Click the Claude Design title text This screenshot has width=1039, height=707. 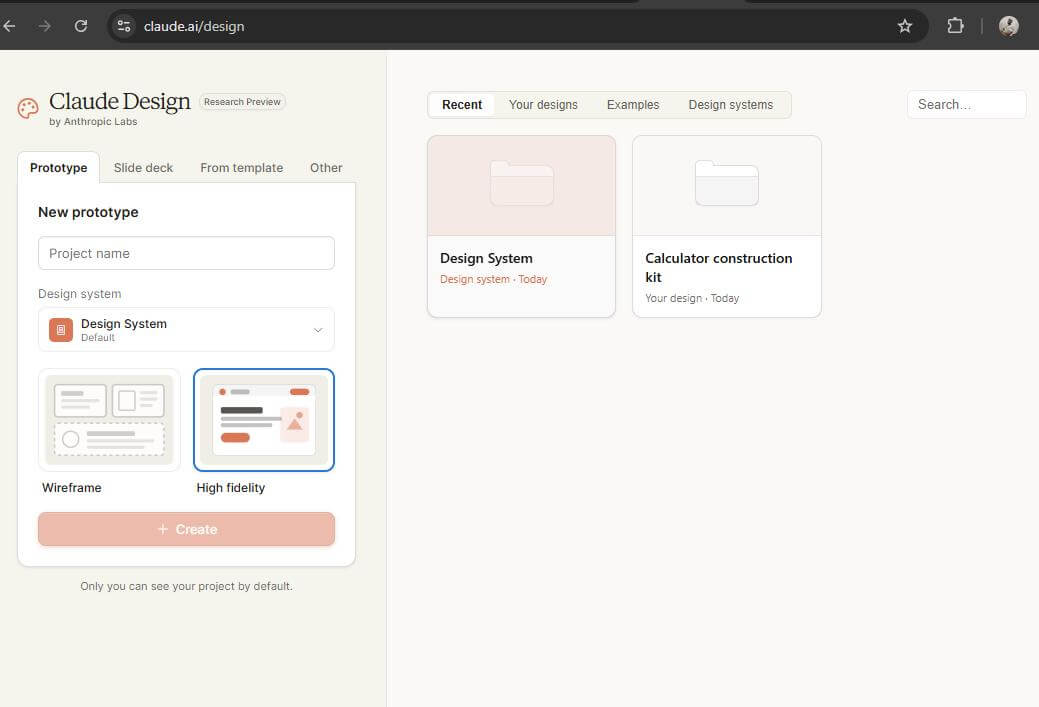tap(119, 101)
